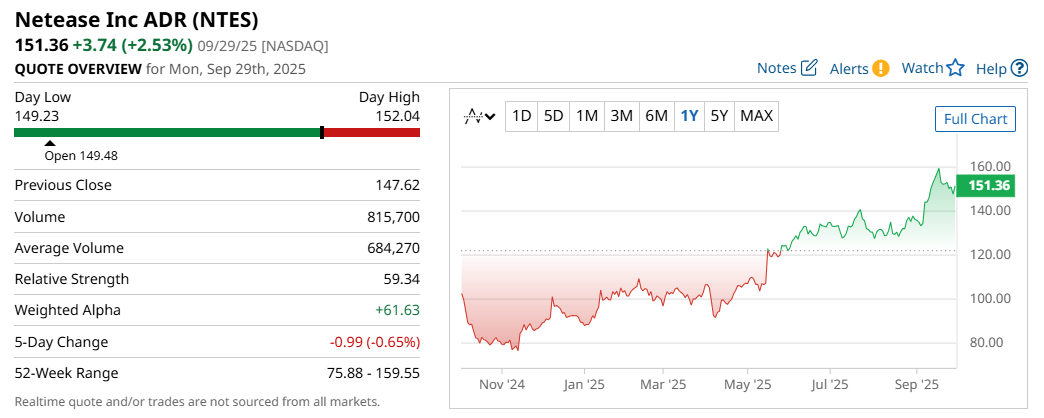1044x418 pixels.
Task: Open the chart type dropdown
Action: coord(480,116)
